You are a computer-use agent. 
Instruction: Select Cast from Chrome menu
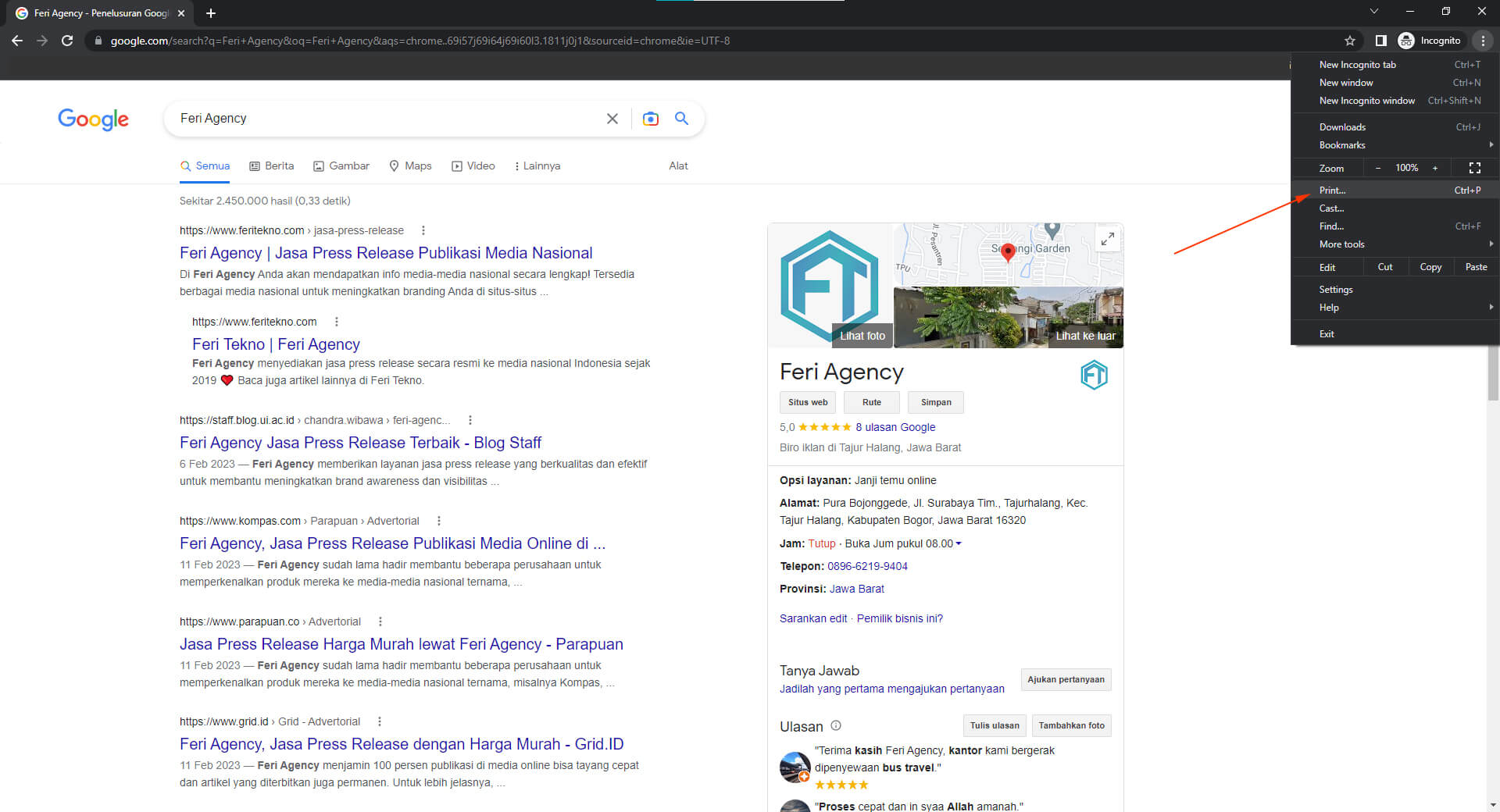(x=1395, y=208)
